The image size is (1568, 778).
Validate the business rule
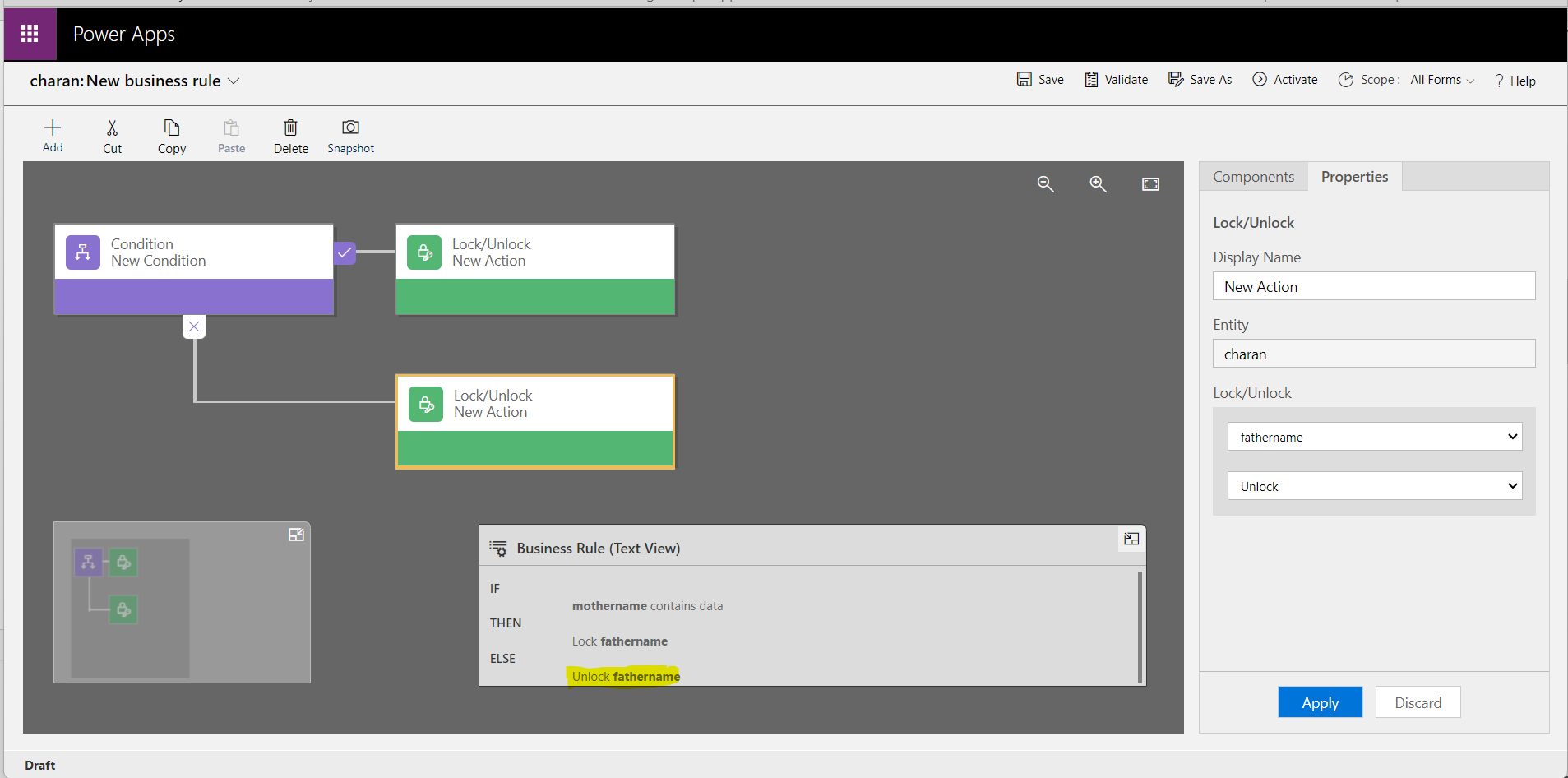(x=1116, y=80)
